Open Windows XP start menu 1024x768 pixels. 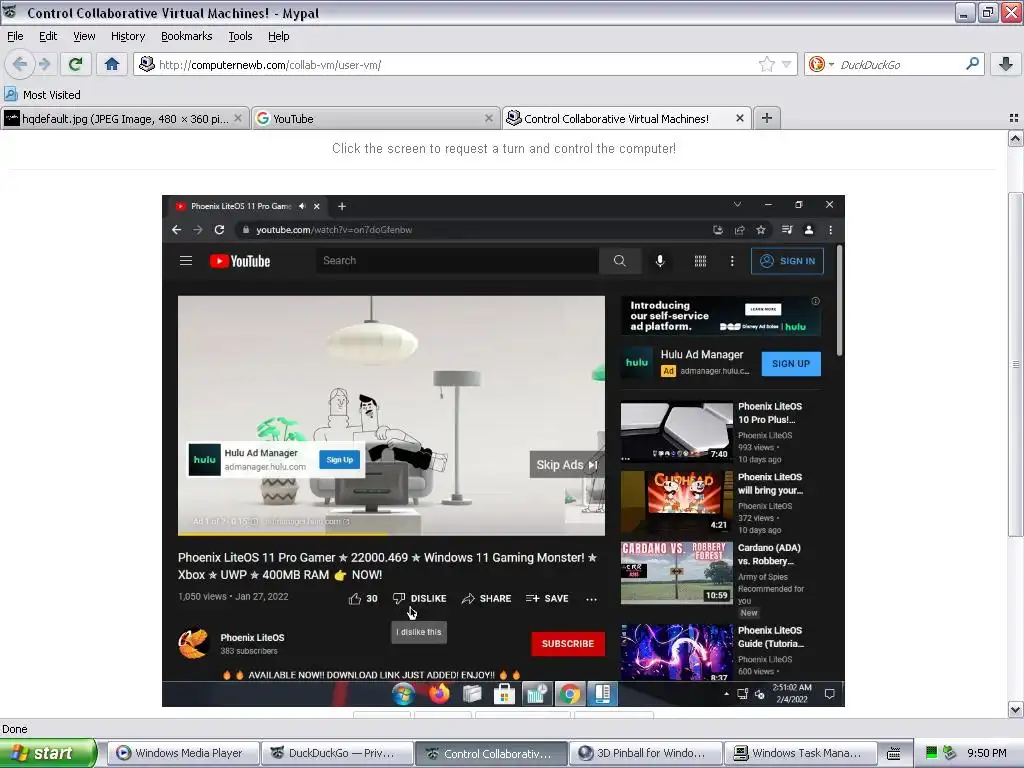[48, 753]
